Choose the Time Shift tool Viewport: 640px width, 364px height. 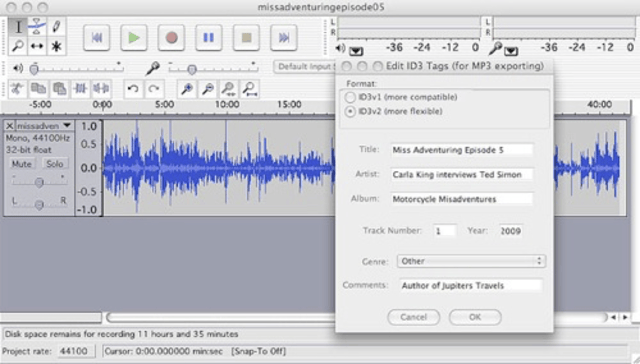37,46
